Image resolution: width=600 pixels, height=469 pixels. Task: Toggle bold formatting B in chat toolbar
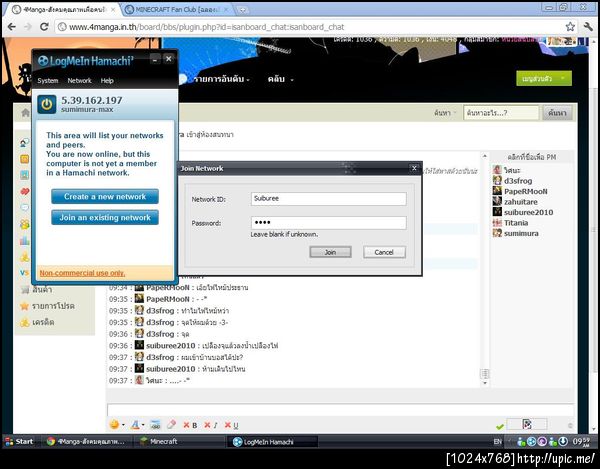pyautogui.click(x=190, y=425)
